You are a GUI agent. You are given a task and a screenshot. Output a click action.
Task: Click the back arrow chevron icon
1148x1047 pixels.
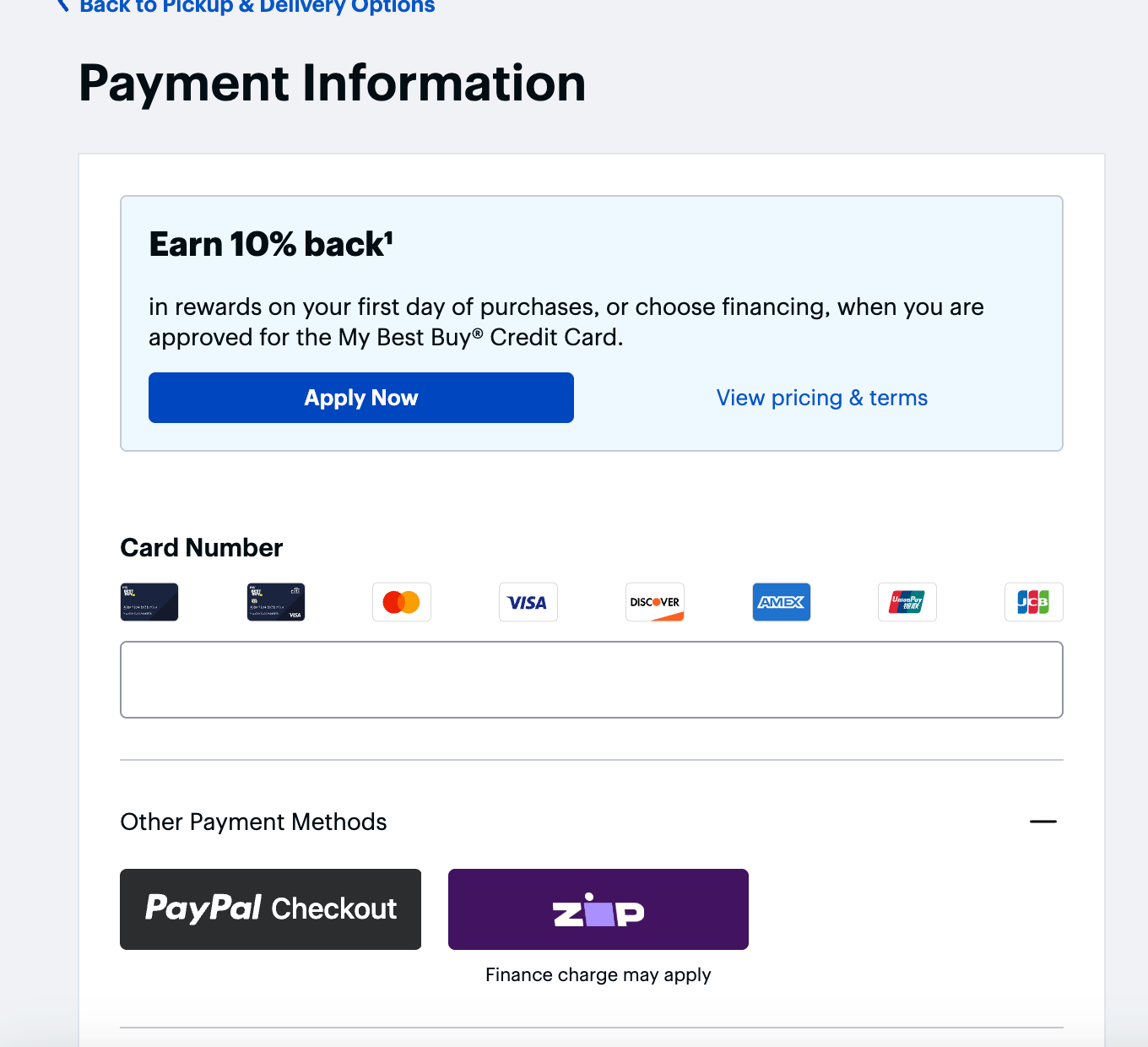click(x=62, y=6)
